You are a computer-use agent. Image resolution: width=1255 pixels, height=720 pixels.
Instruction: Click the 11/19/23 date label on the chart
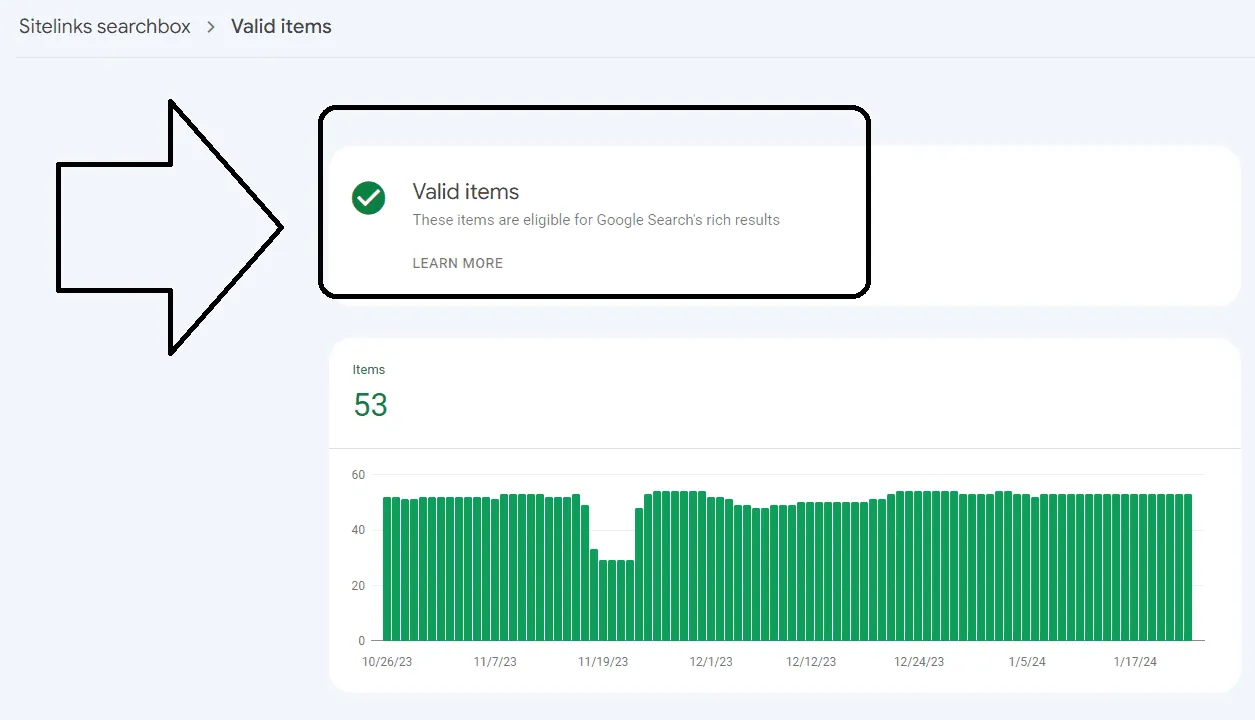[x=602, y=661]
